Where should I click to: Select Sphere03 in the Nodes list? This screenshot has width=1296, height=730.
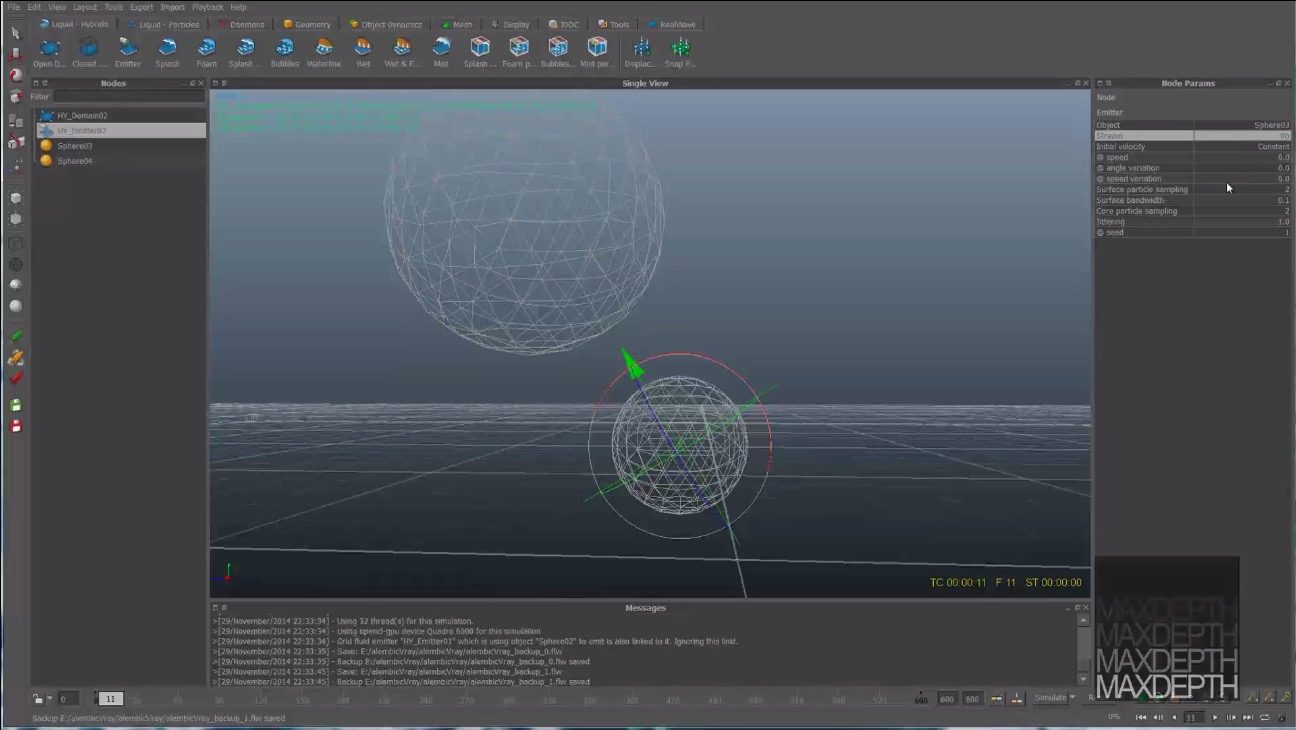[x=120, y=145]
